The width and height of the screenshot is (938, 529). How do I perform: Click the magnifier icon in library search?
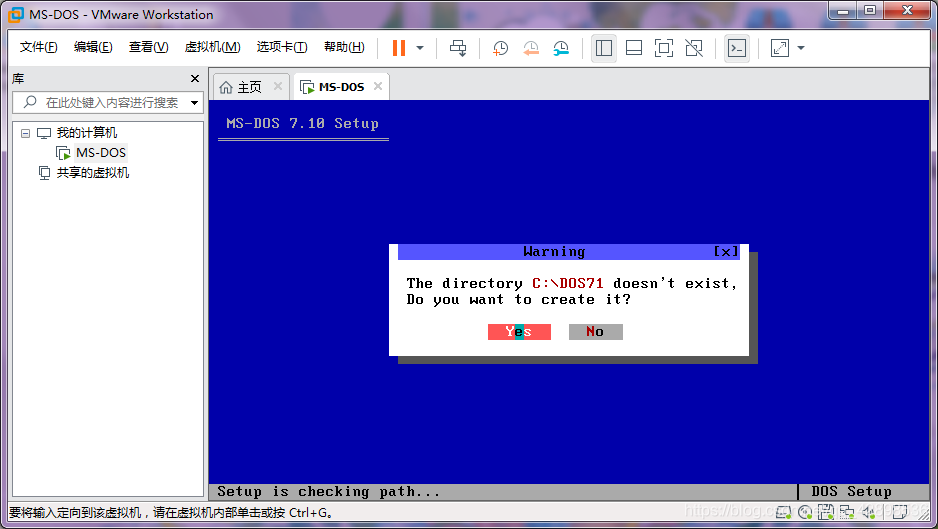(x=30, y=102)
